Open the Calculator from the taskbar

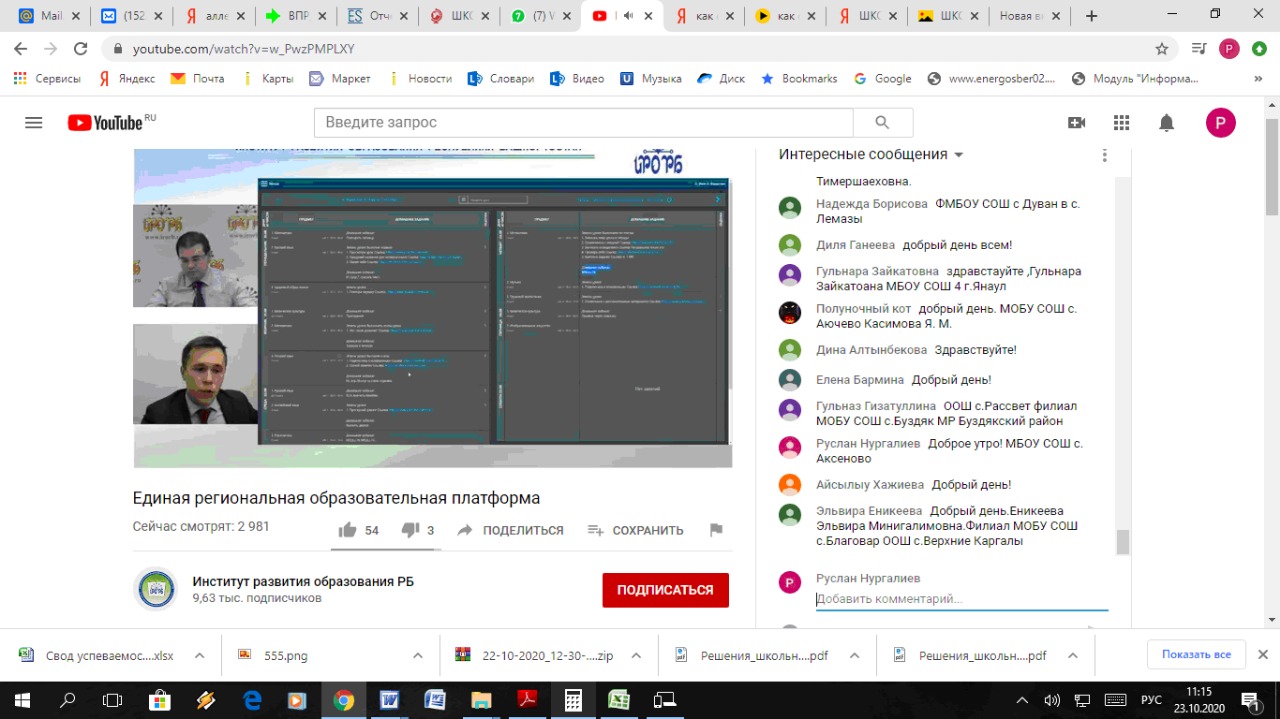pos(573,700)
